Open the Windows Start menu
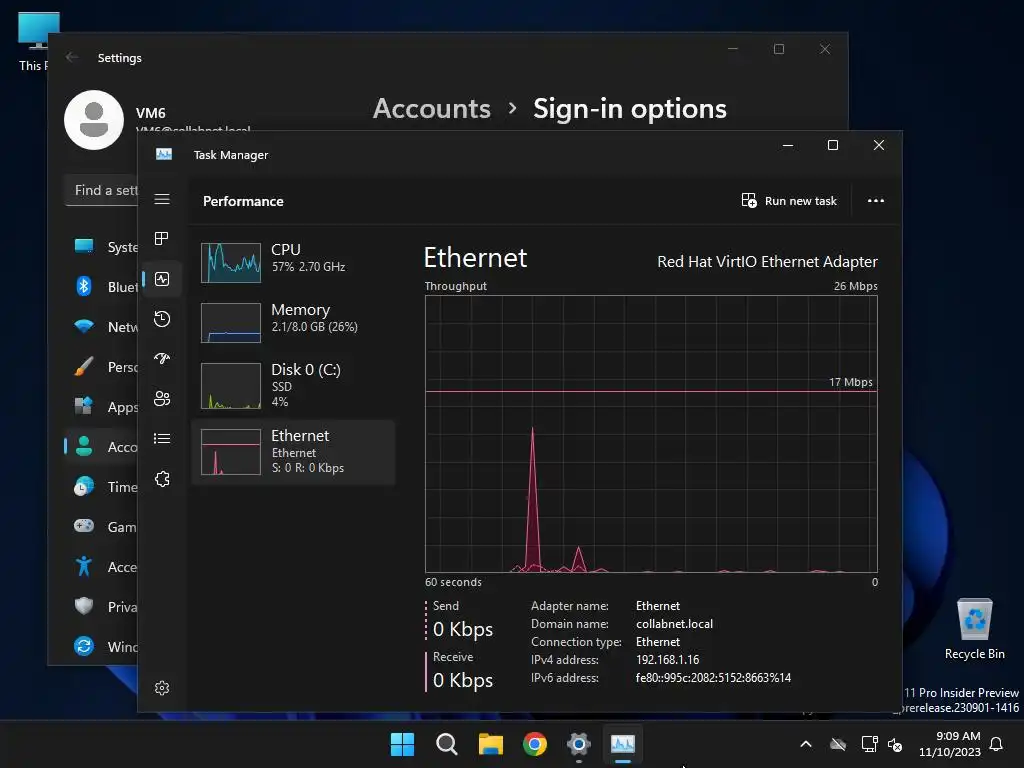 click(x=402, y=744)
